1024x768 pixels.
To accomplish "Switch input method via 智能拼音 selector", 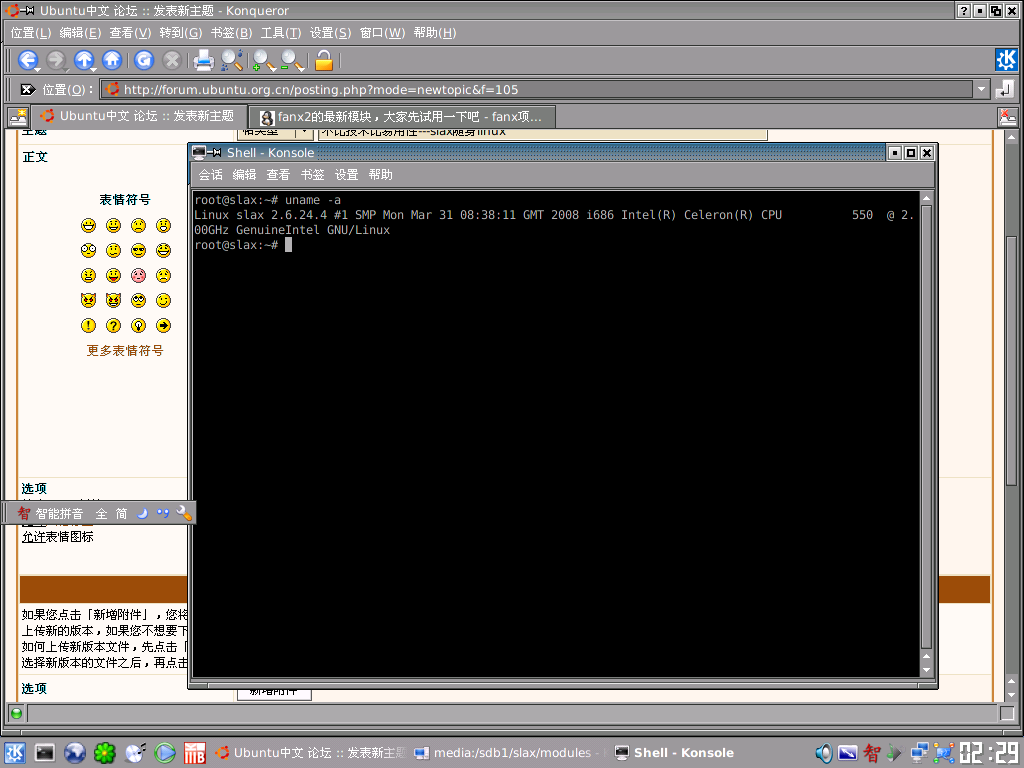I will click(x=59, y=514).
